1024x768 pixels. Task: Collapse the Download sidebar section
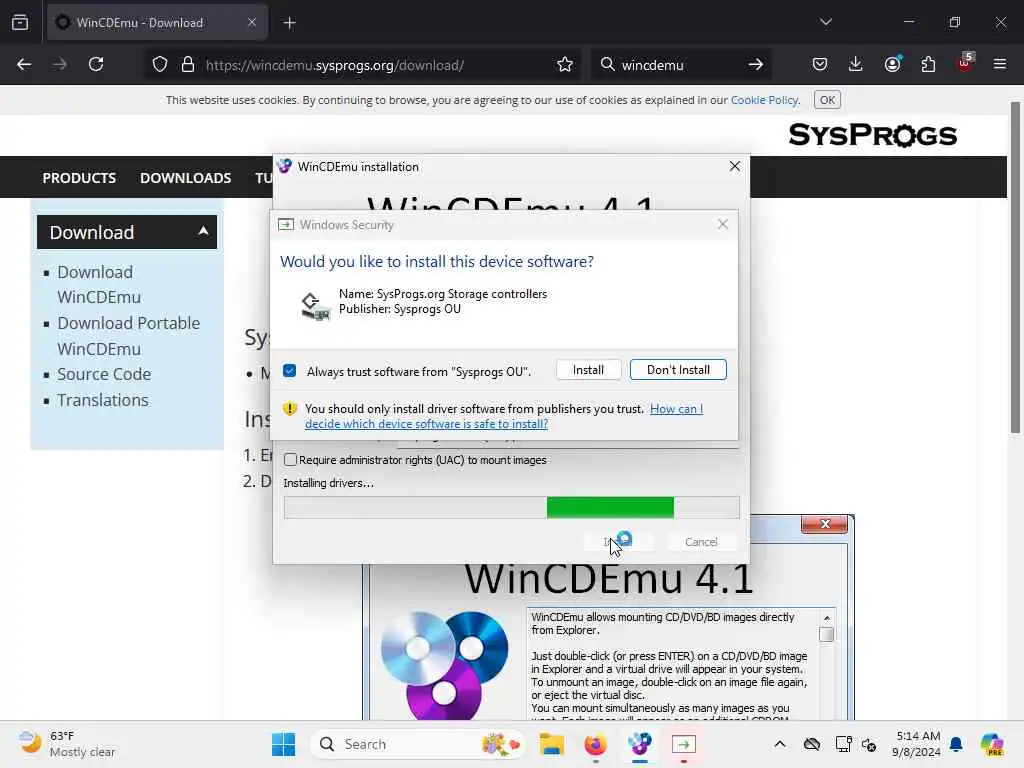coord(203,231)
